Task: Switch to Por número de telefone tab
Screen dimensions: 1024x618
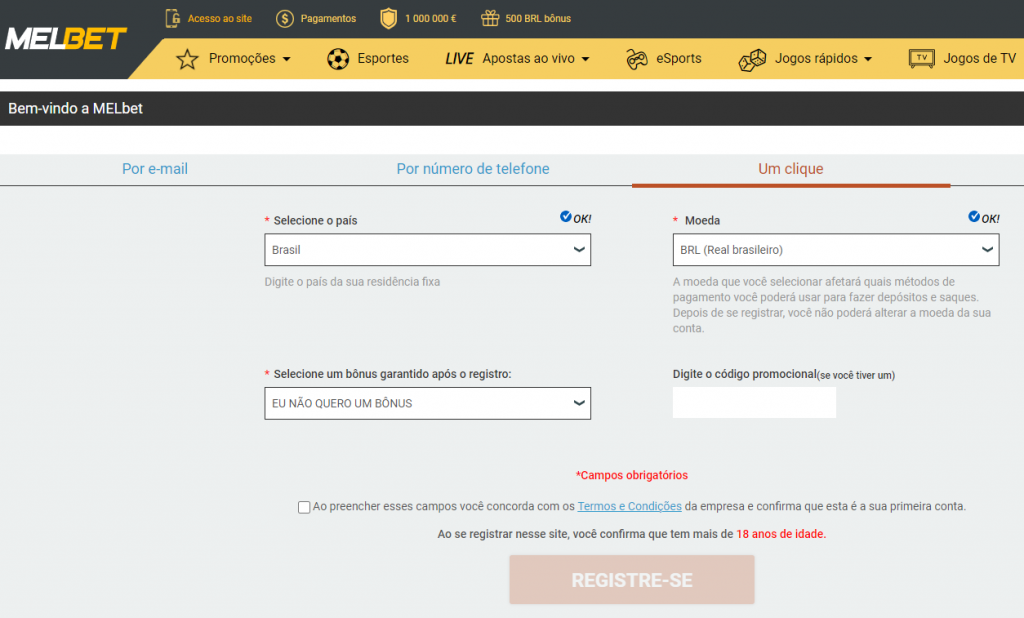Action: pos(473,169)
